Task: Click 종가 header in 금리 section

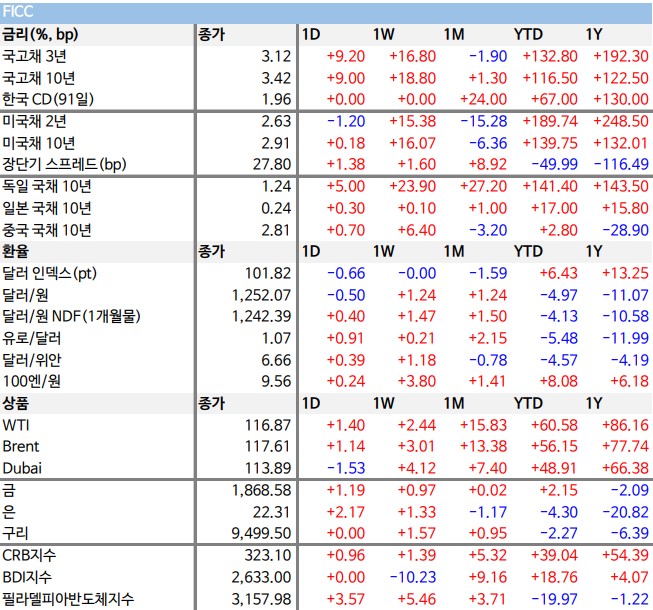Action: 212,35
